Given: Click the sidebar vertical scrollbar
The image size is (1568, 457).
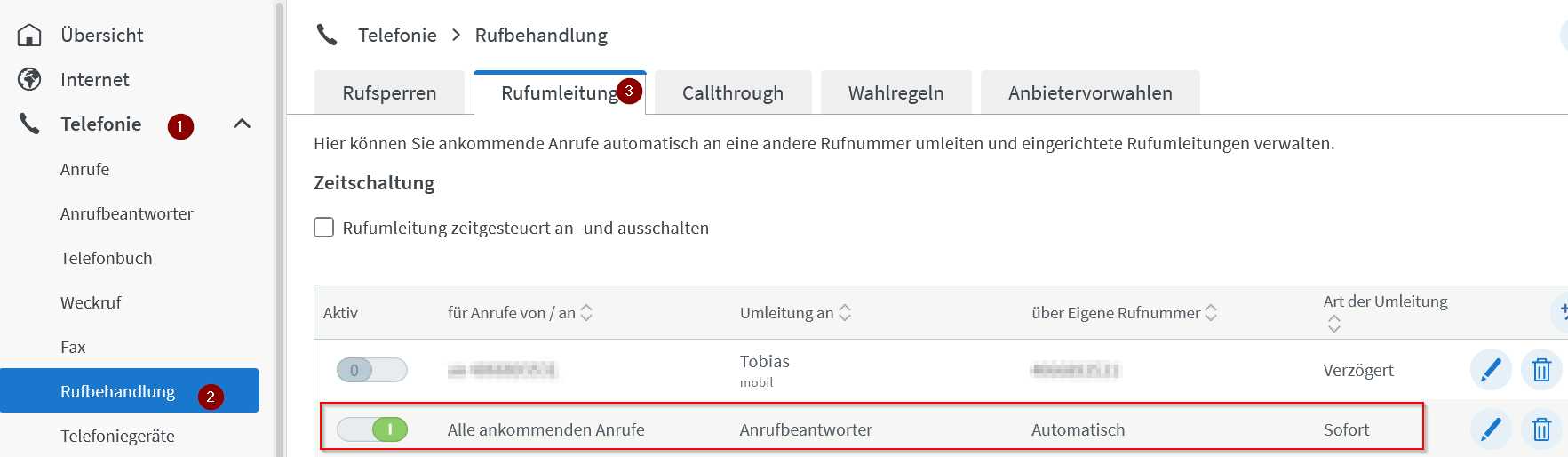Looking at the screenshot, I should coord(280,228).
